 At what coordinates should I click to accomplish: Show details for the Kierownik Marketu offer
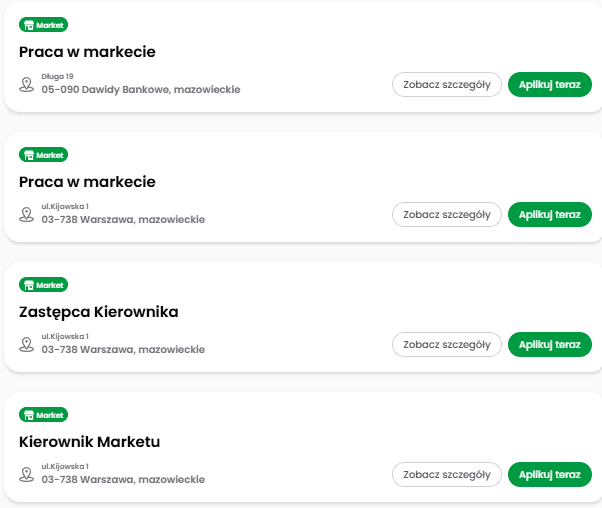coord(446,475)
